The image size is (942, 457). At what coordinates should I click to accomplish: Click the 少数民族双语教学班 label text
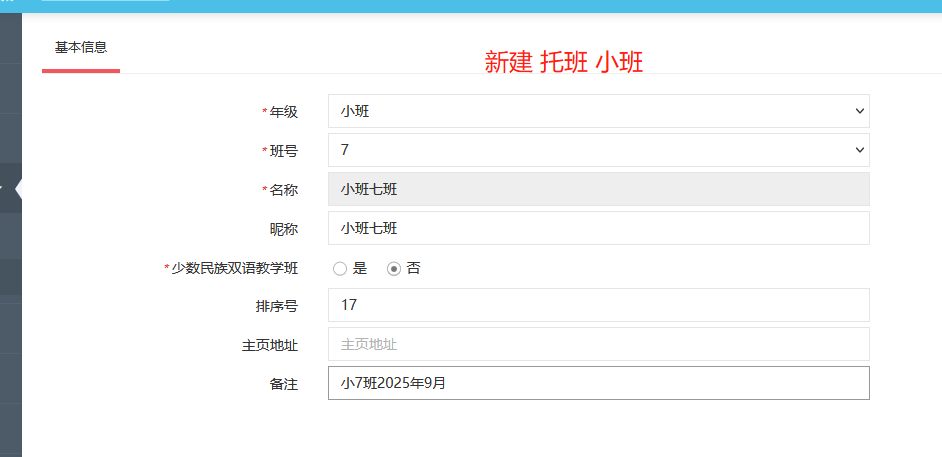[235, 269]
